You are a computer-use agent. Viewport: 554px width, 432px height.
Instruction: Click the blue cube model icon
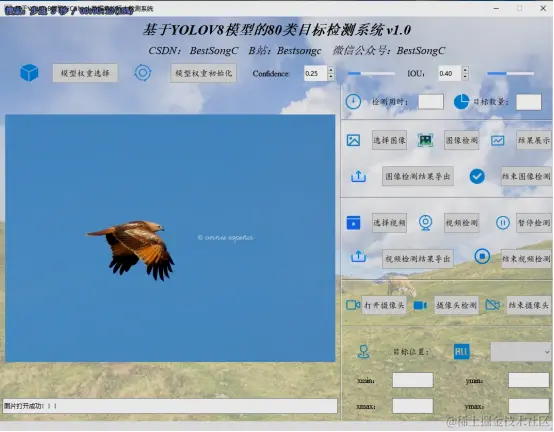click(x=29, y=73)
